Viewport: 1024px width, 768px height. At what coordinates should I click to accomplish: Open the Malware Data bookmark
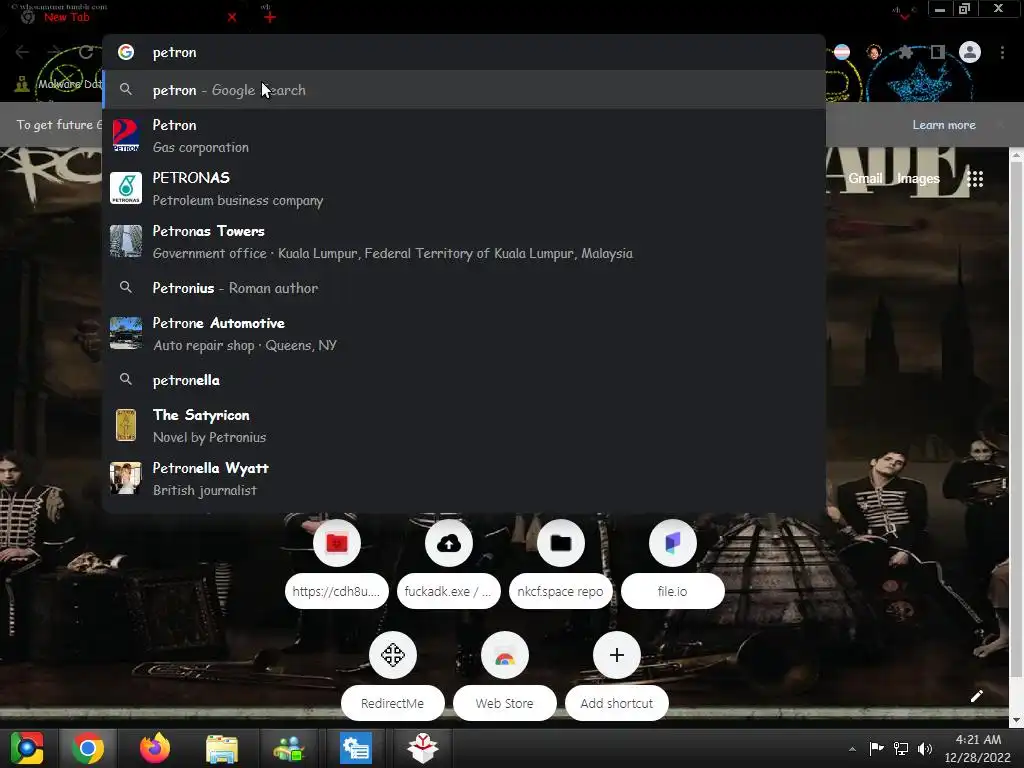coord(60,84)
